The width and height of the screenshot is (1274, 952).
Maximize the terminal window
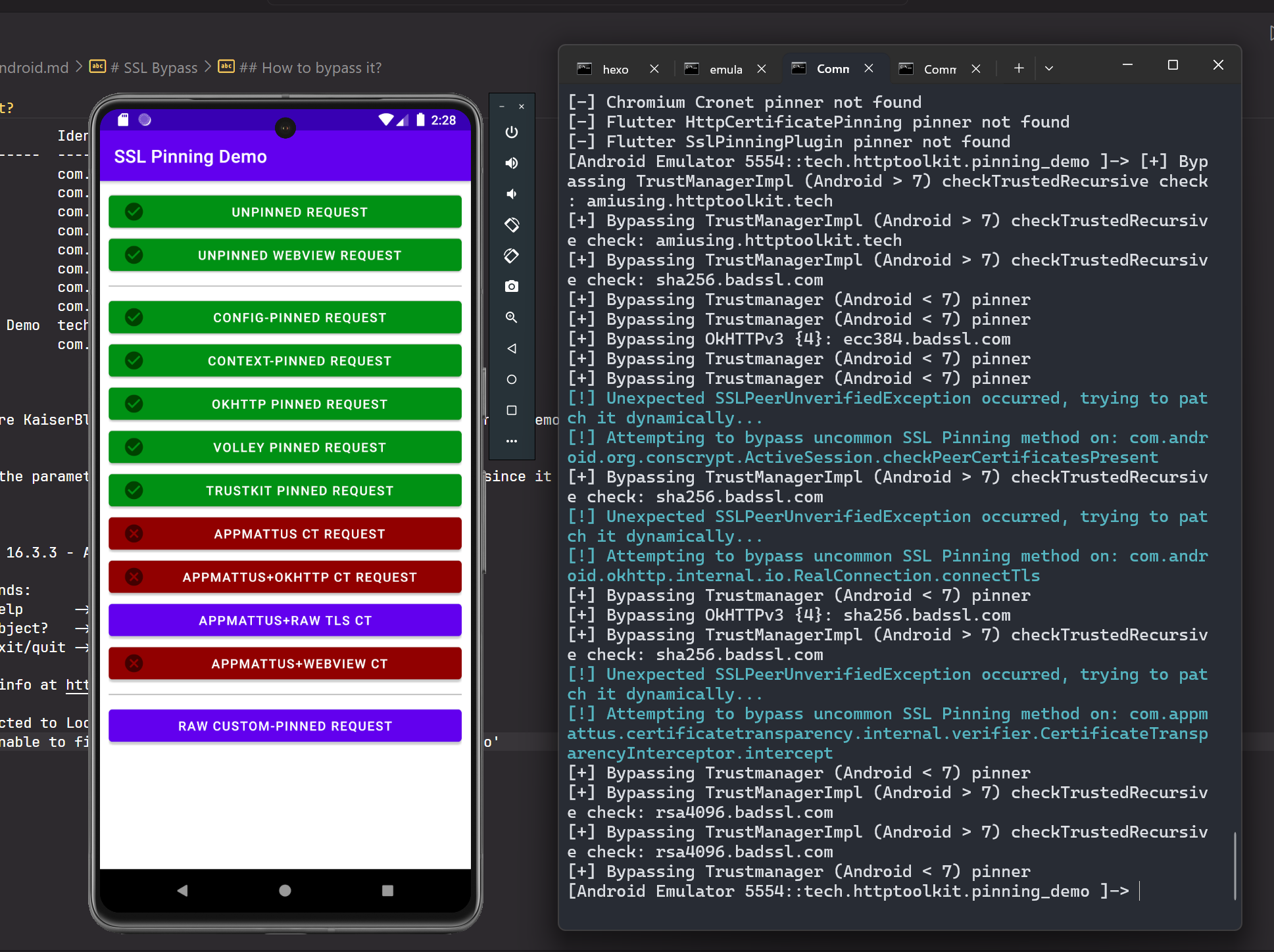click(x=1173, y=65)
